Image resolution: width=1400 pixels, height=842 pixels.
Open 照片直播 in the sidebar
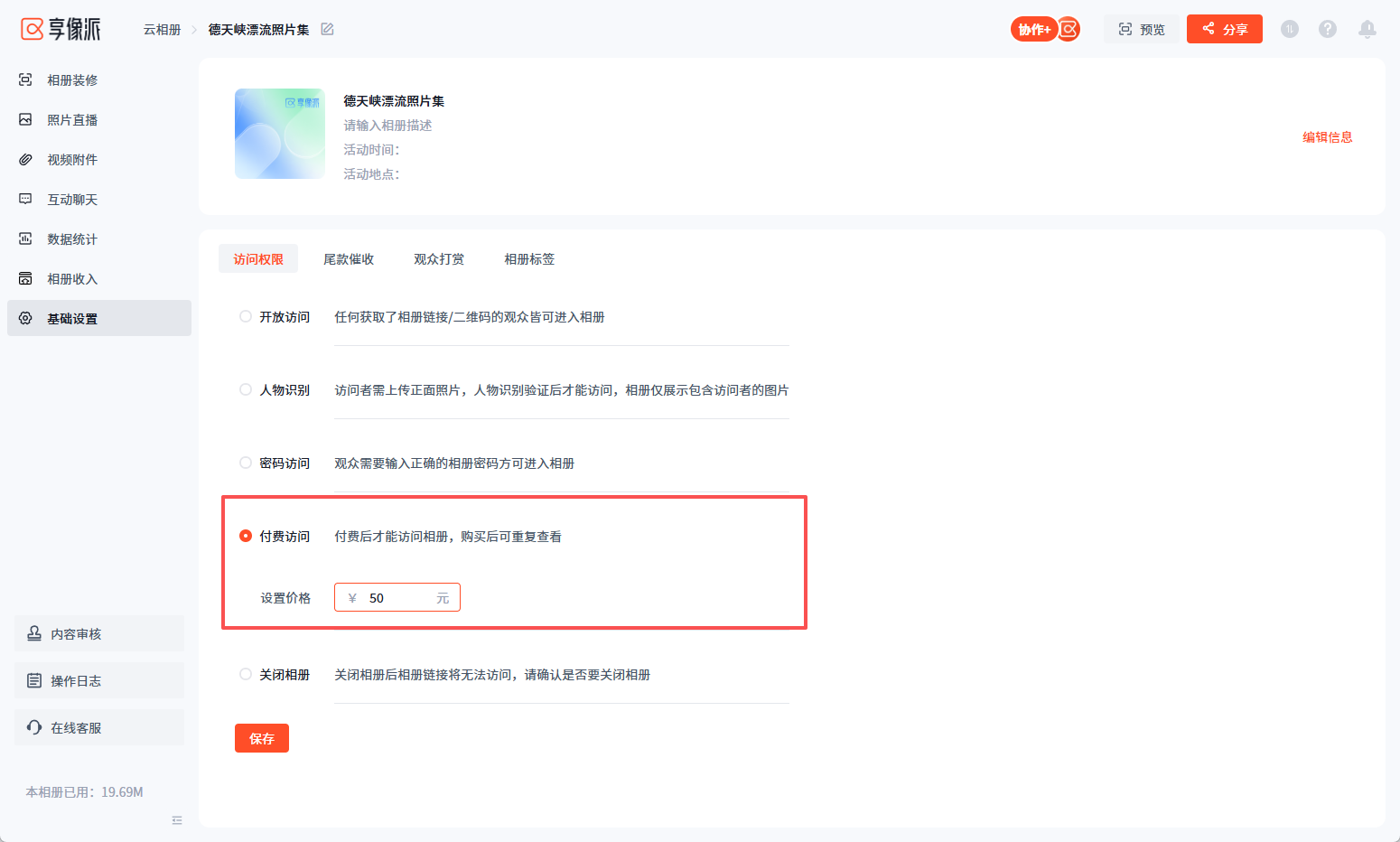pyautogui.click(x=72, y=120)
